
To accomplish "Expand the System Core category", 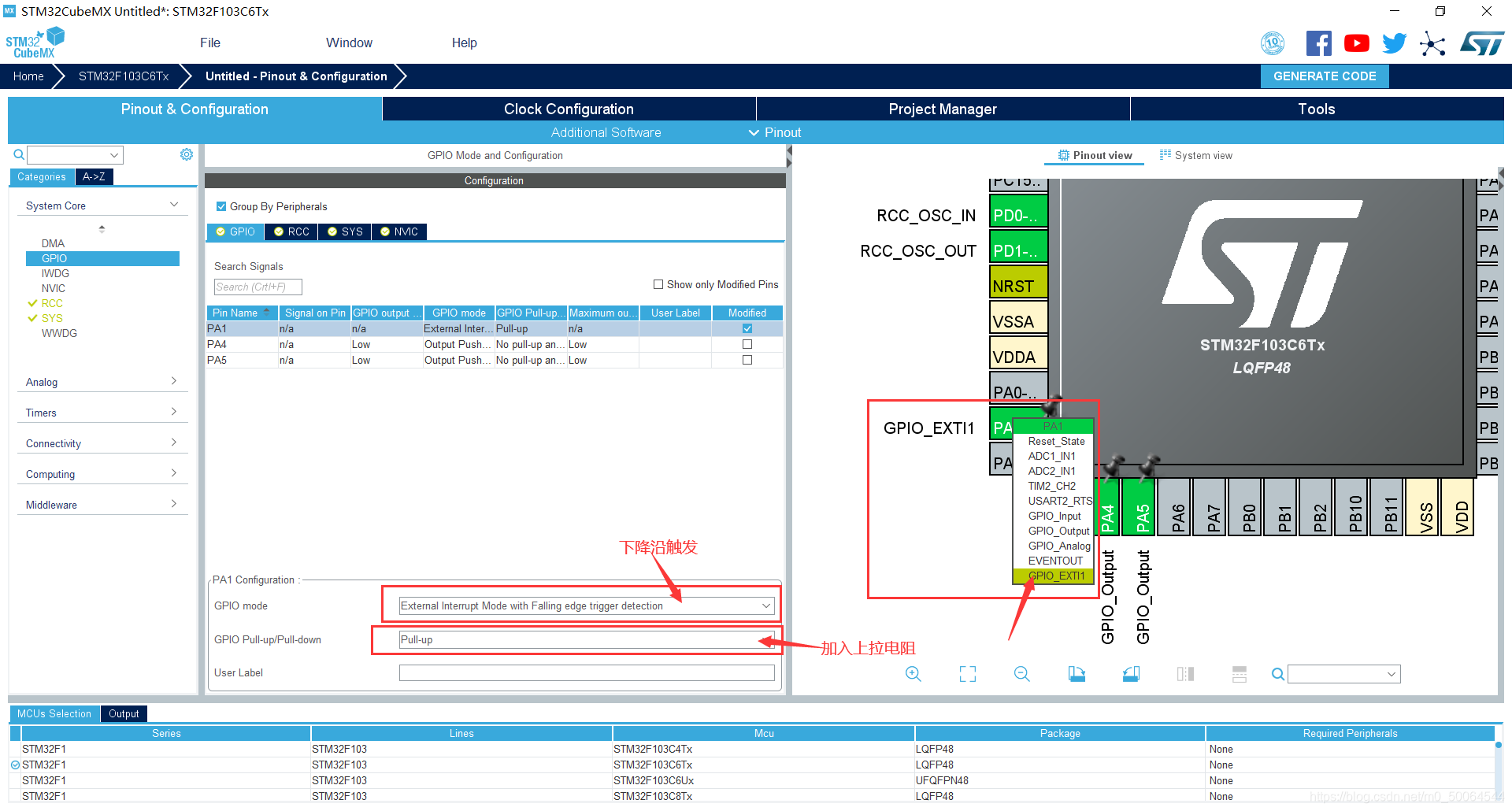I will pyautogui.click(x=102, y=206).
